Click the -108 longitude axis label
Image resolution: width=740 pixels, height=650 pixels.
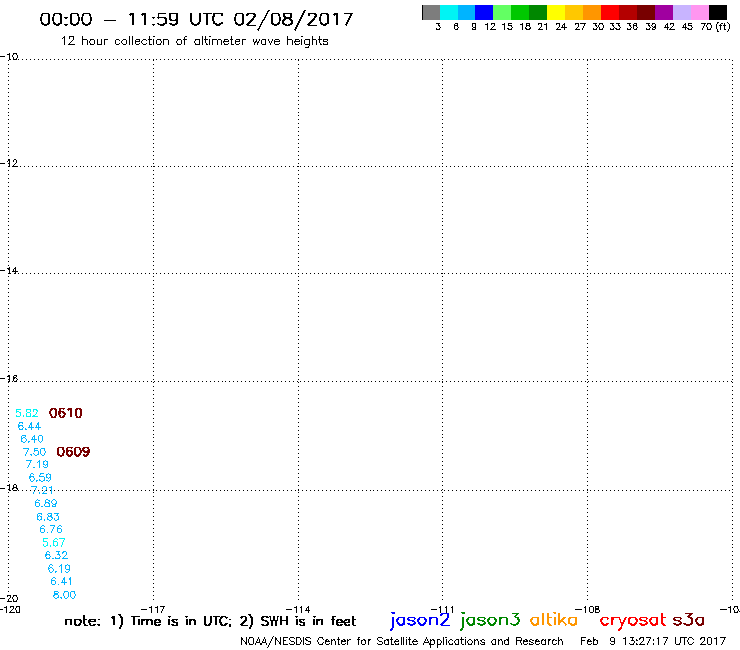point(587,609)
